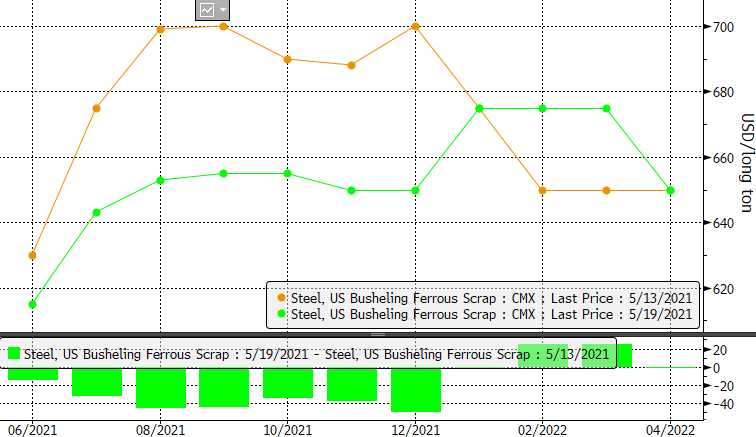Click the 10/2021 x-axis date label
This screenshot has height=437, width=756.
288,428
